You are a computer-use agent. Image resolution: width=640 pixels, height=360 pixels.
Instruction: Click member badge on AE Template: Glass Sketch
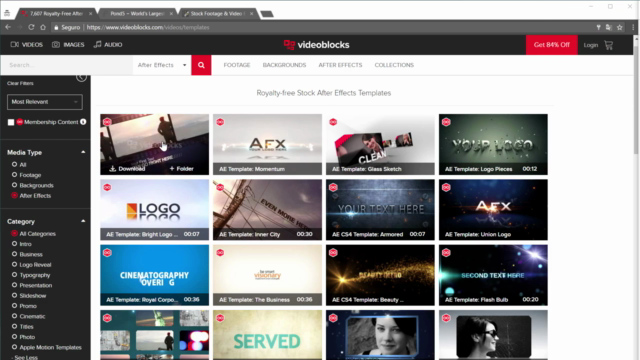(333, 122)
